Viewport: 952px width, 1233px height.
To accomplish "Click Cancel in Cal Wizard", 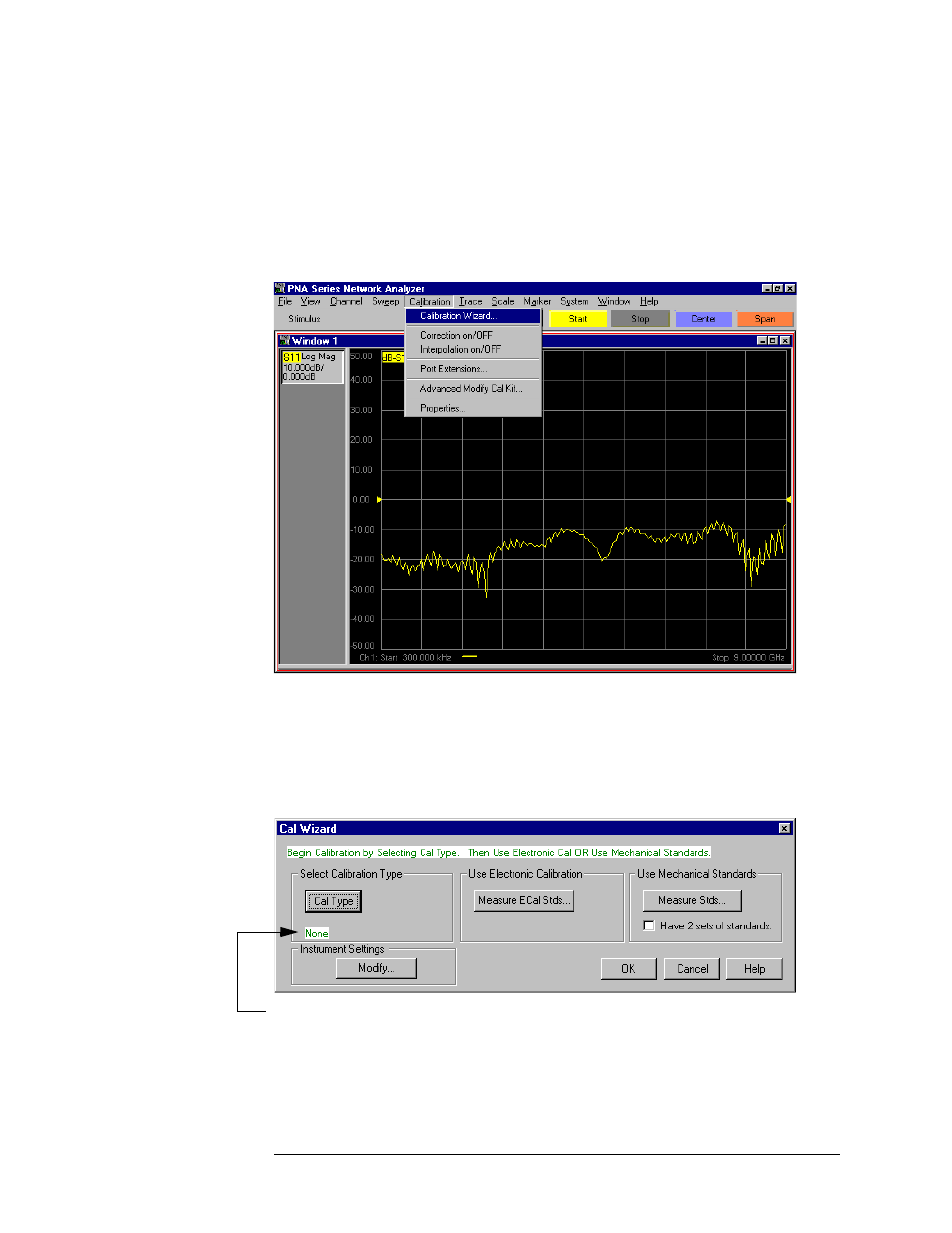I will [x=693, y=969].
